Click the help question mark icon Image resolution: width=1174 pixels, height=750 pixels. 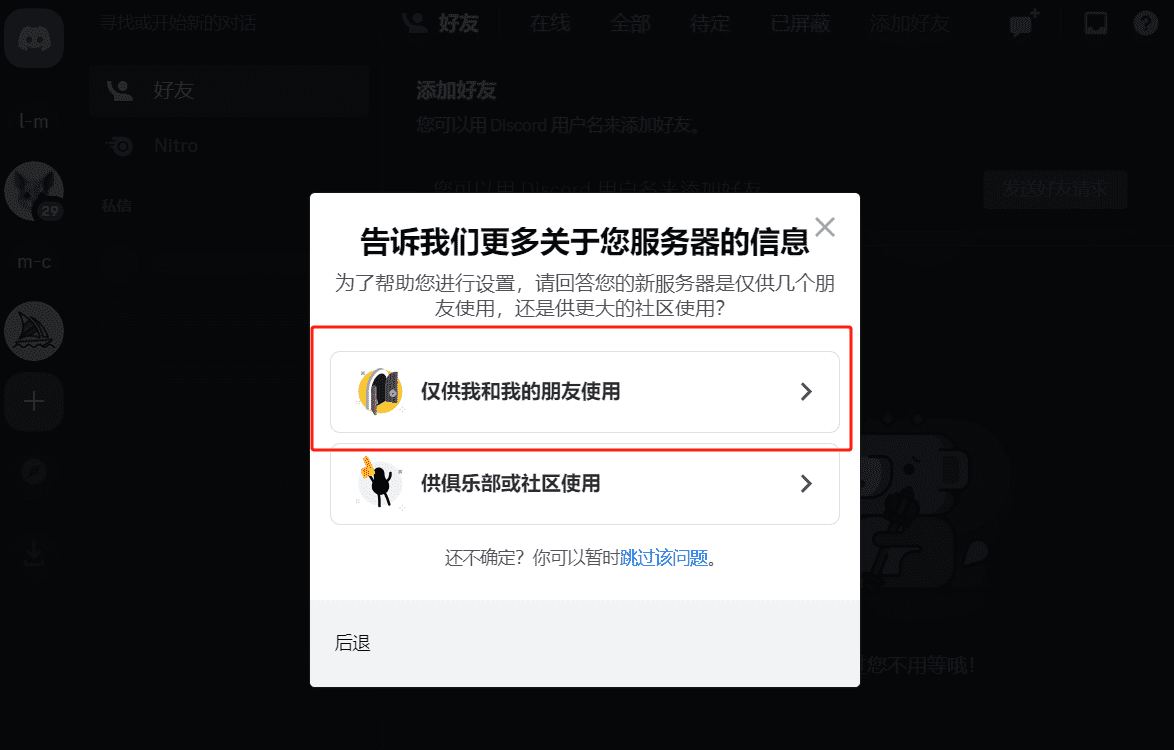click(1145, 23)
